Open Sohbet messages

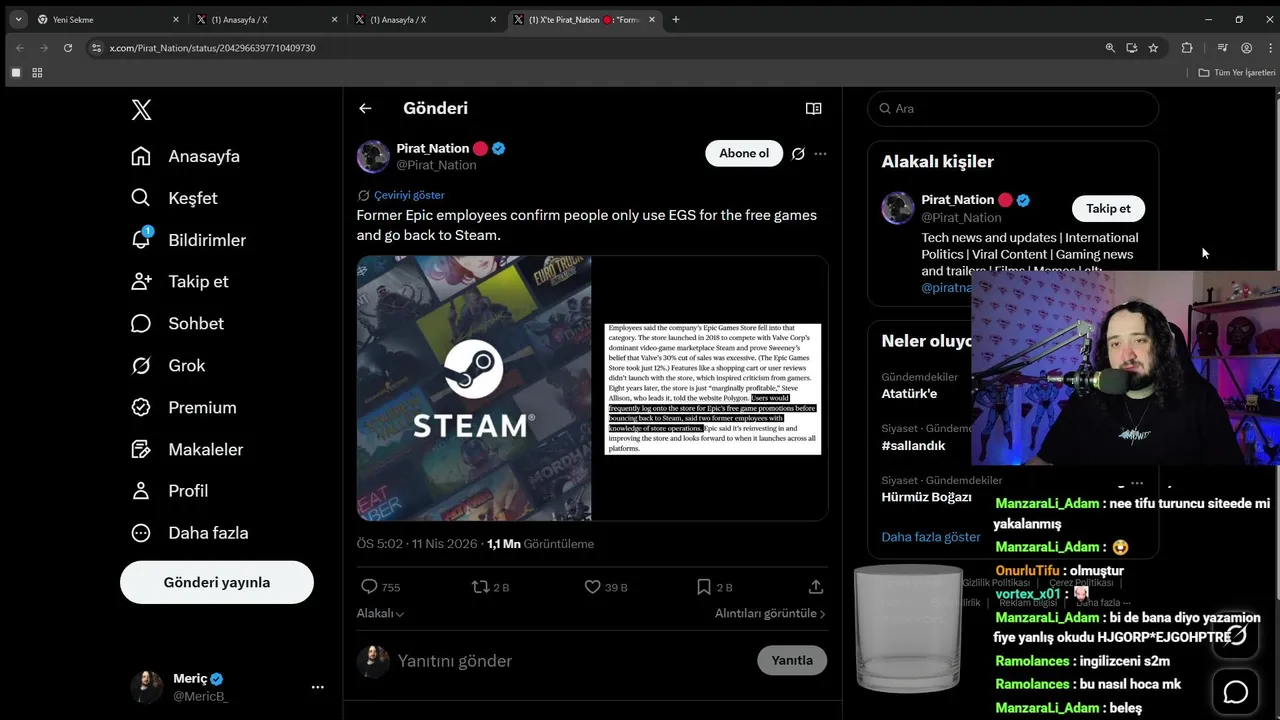178,323
